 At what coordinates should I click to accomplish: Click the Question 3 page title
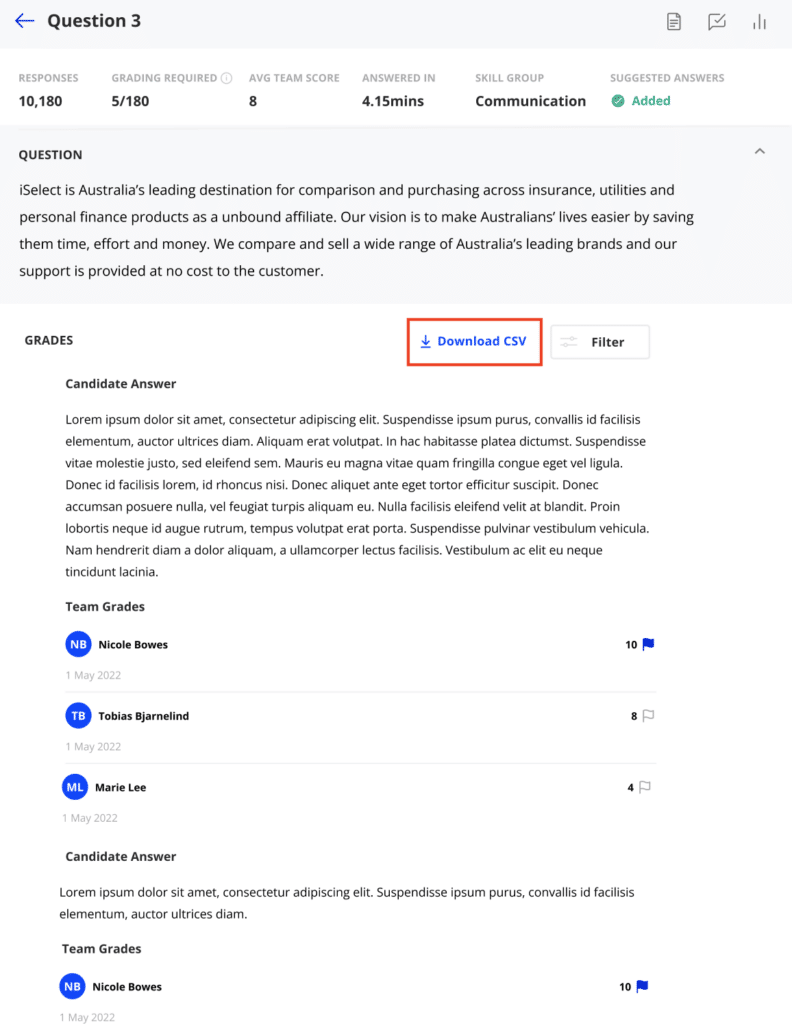point(94,21)
